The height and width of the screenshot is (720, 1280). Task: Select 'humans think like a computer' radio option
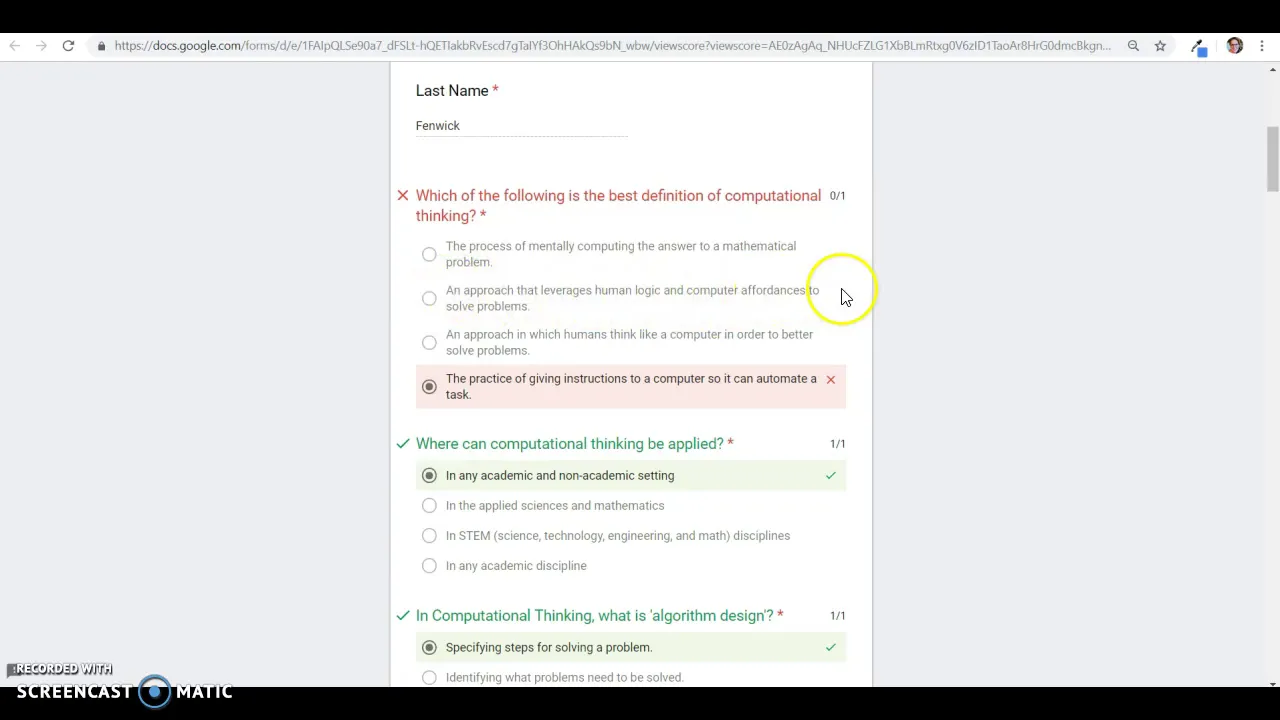[x=429, y=343]
